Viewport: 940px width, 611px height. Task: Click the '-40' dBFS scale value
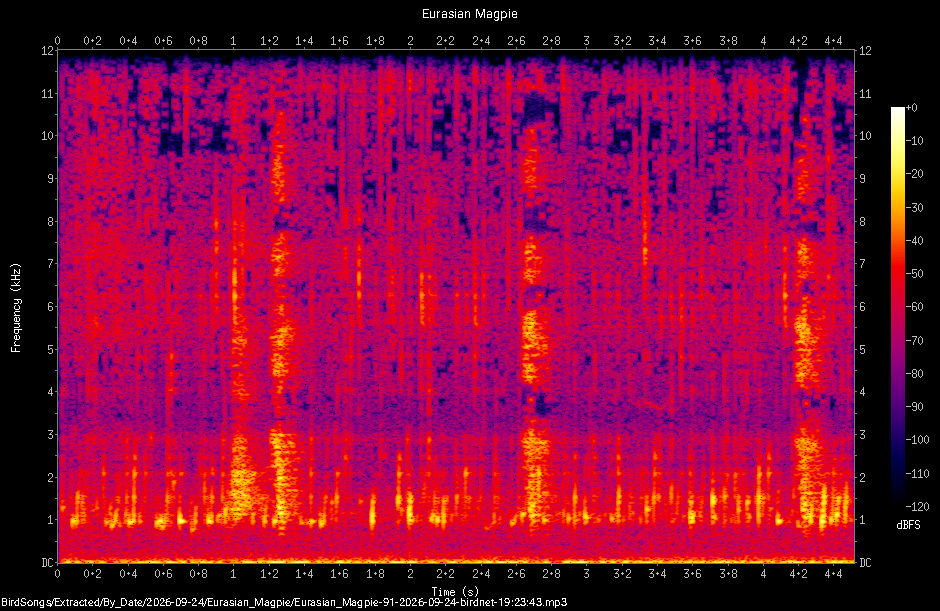point(914,240)
